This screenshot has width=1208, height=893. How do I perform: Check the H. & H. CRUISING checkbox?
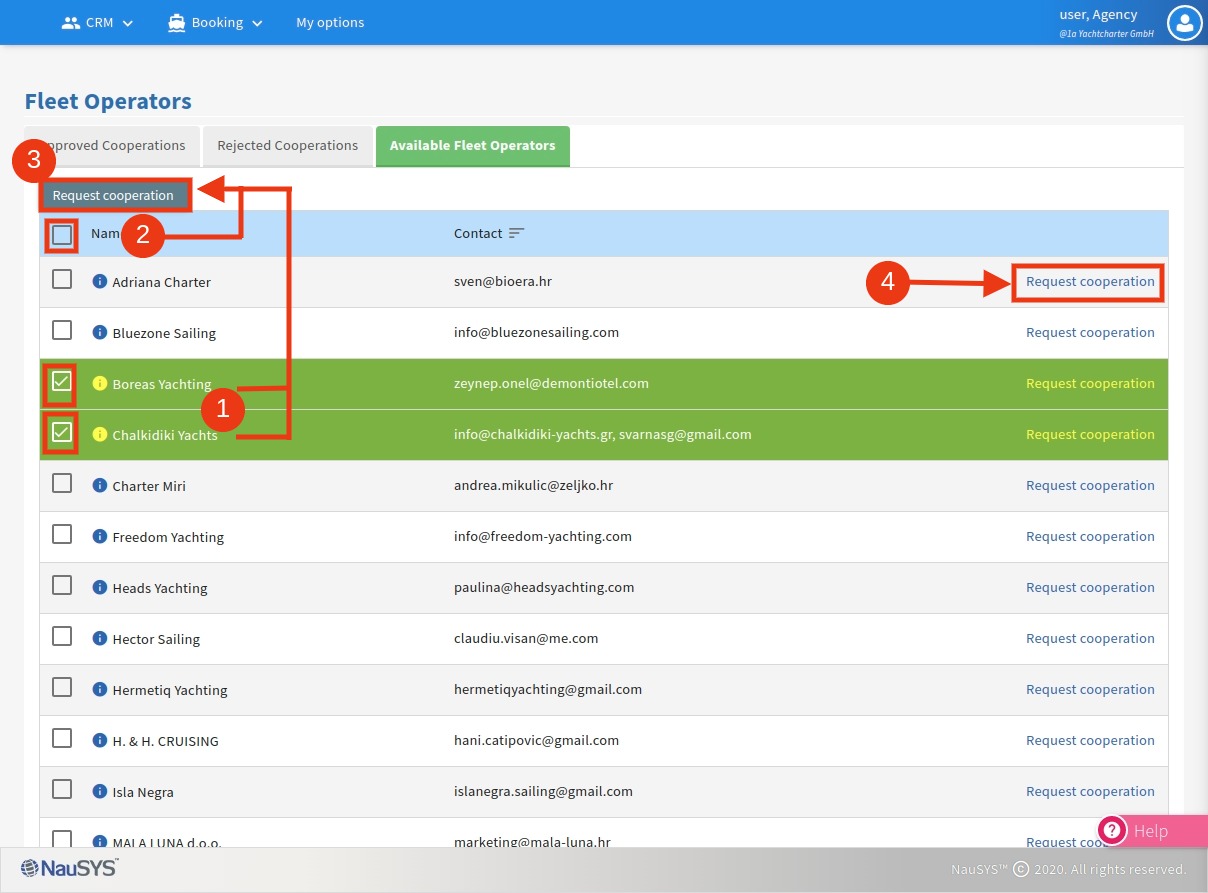click(62, 738)
